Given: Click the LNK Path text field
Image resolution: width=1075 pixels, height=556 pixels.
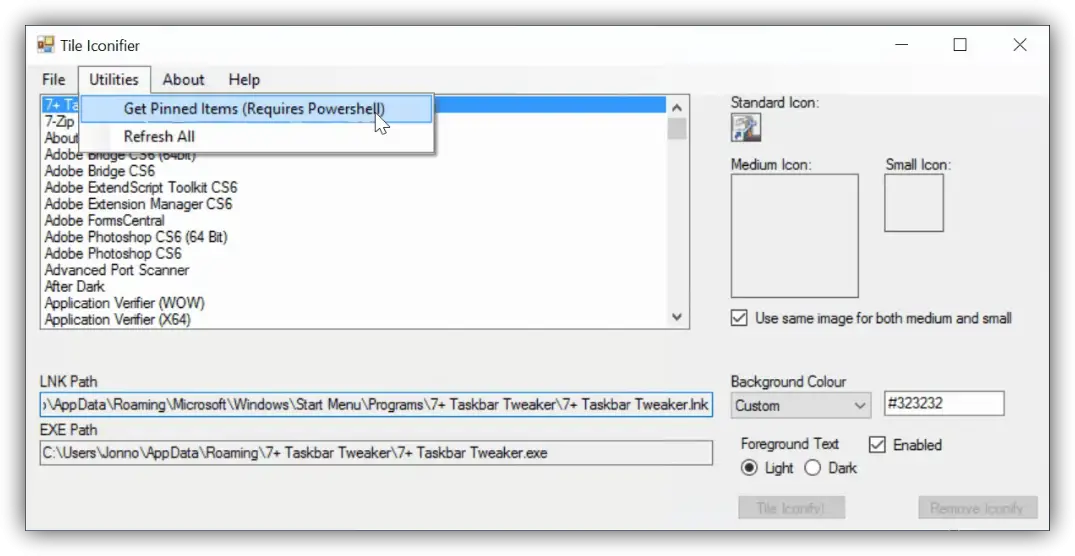Looking at the screenshot, I should coord(376,404).
